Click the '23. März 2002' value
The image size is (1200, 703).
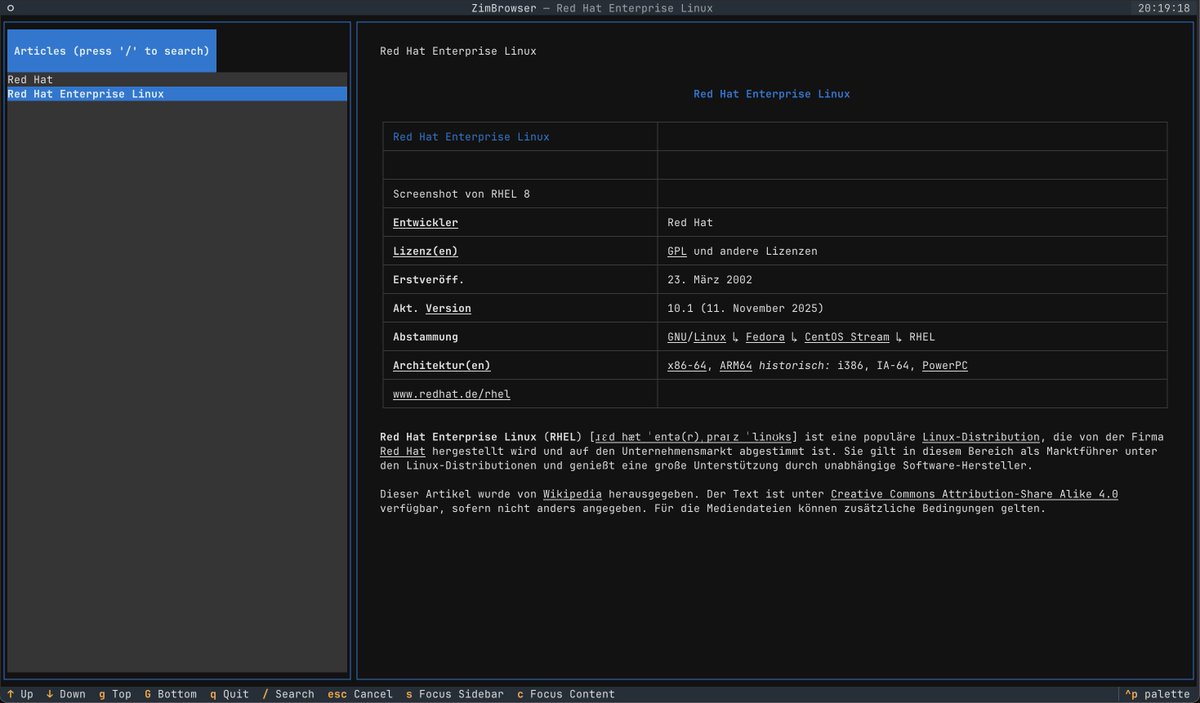pyautogui.click(x=710, y=280)
